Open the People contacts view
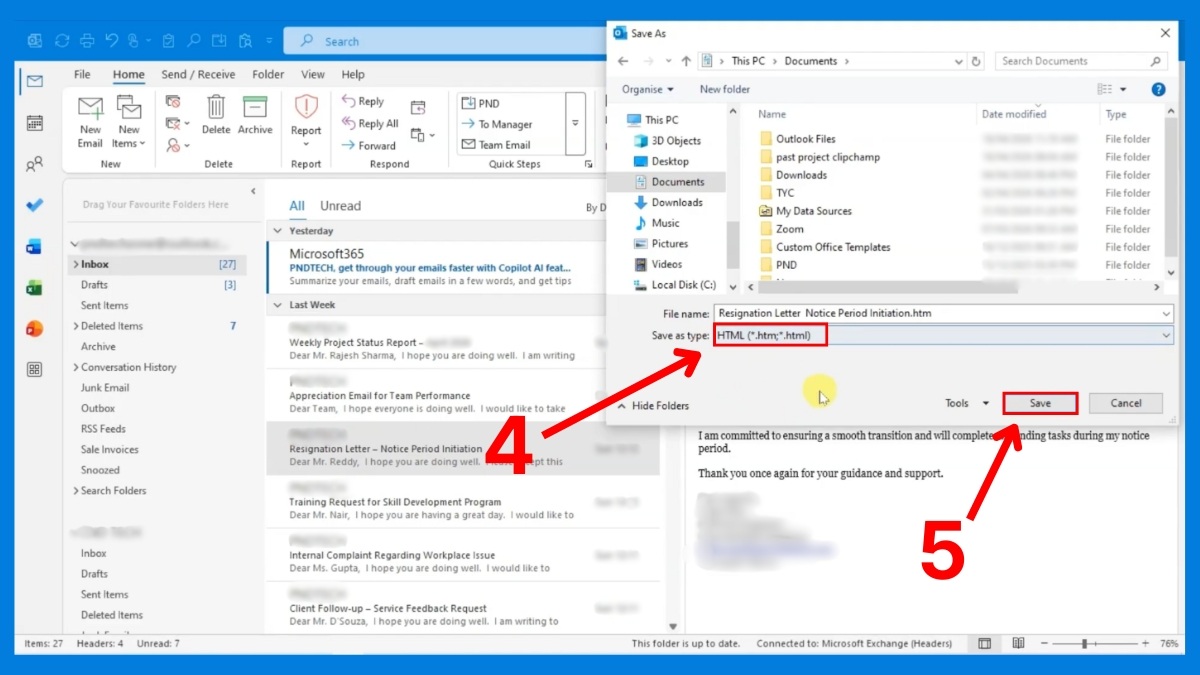 (35, 164)
